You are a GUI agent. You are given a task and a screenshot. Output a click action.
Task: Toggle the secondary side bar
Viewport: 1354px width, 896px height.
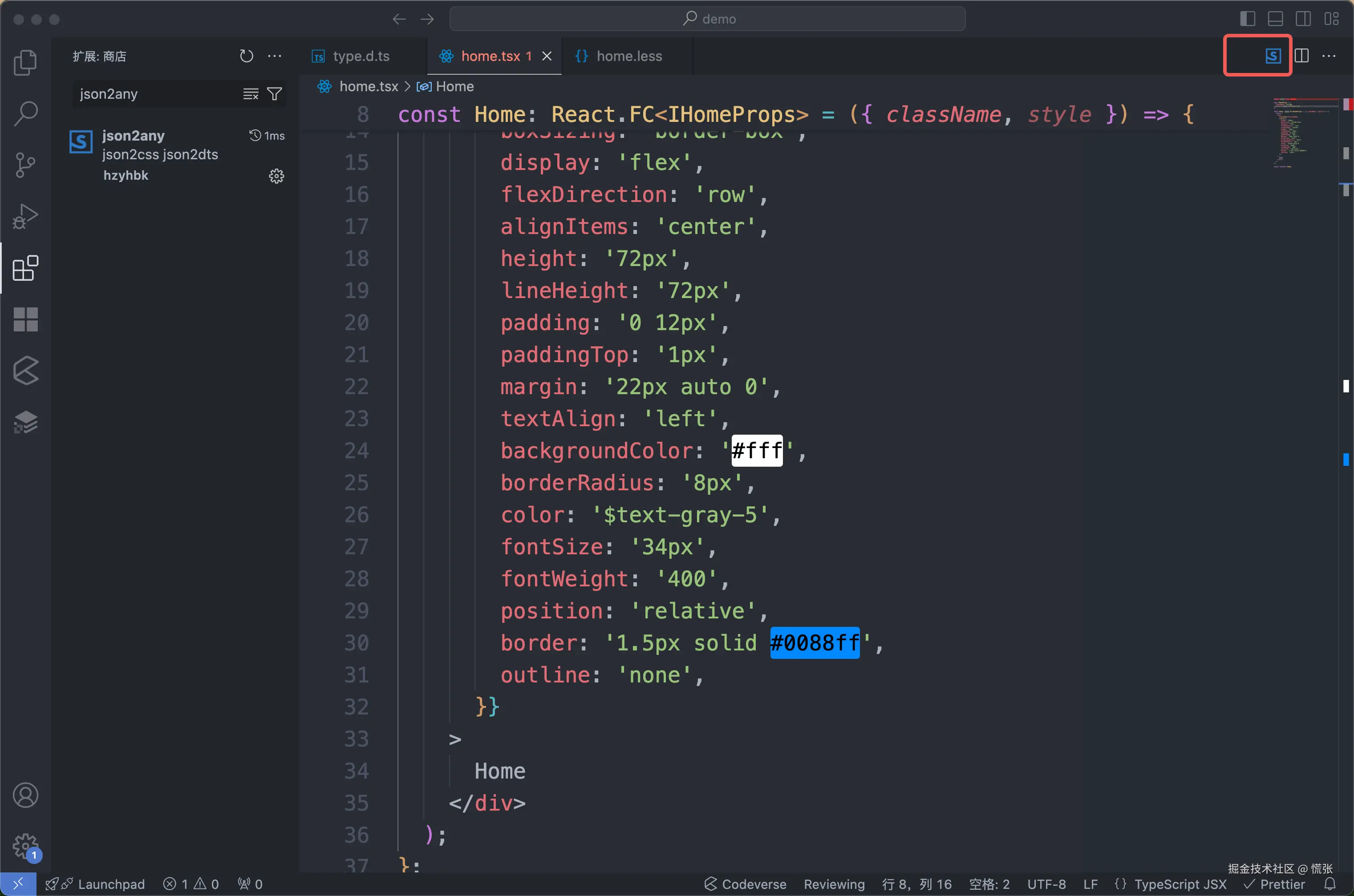(1303, 19)
